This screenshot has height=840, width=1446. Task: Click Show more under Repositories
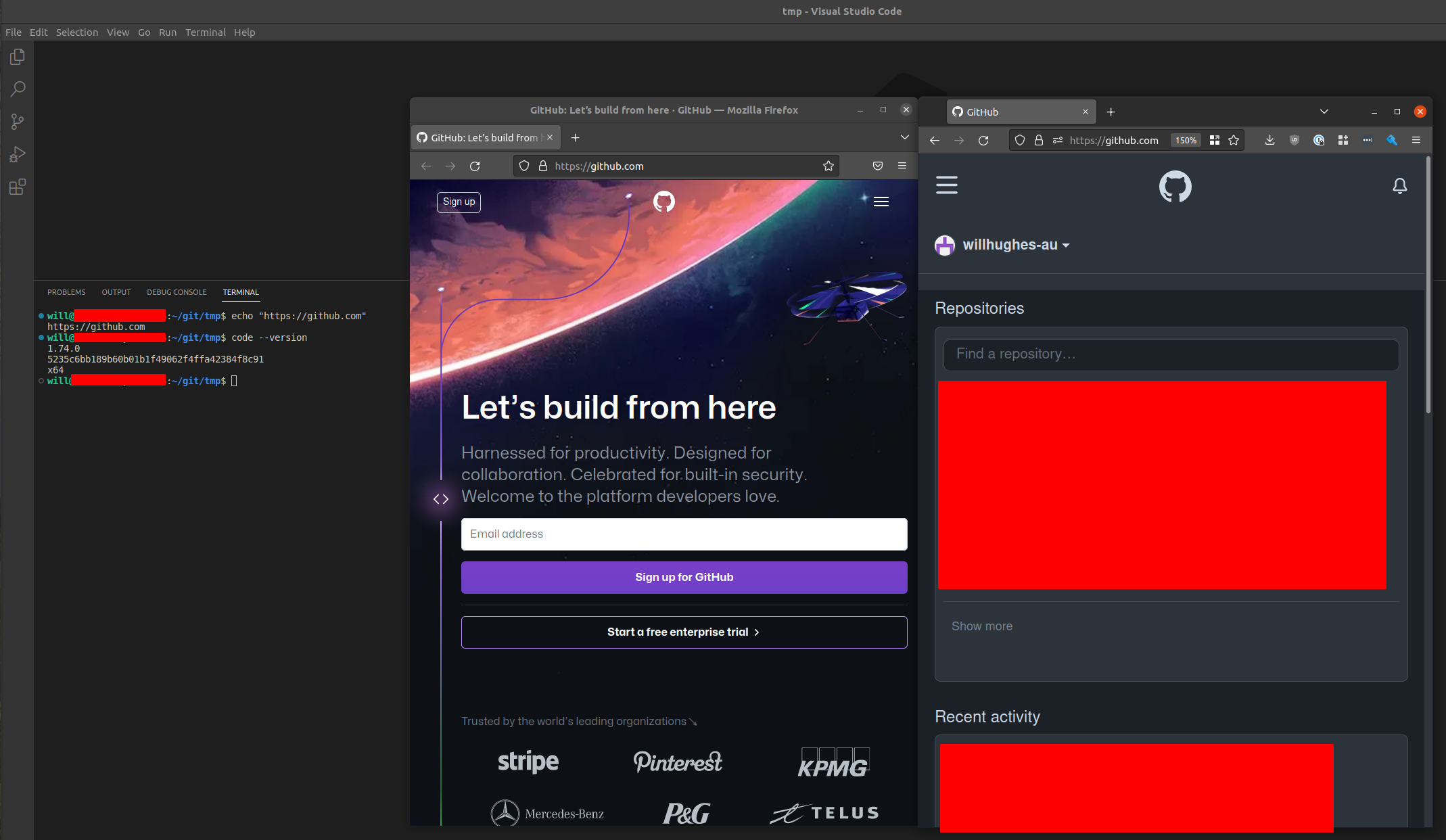[981, 626]
